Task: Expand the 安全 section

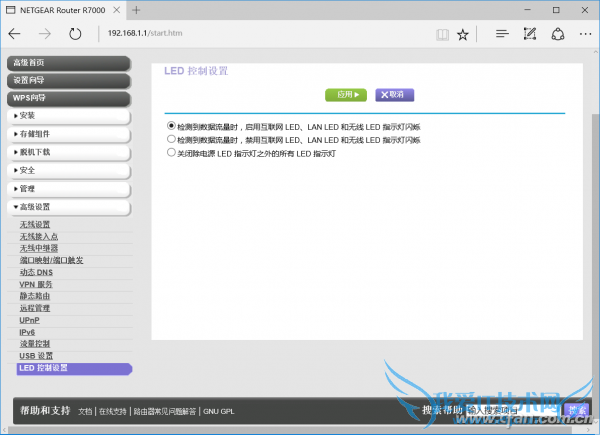Action: pos(69,171)
